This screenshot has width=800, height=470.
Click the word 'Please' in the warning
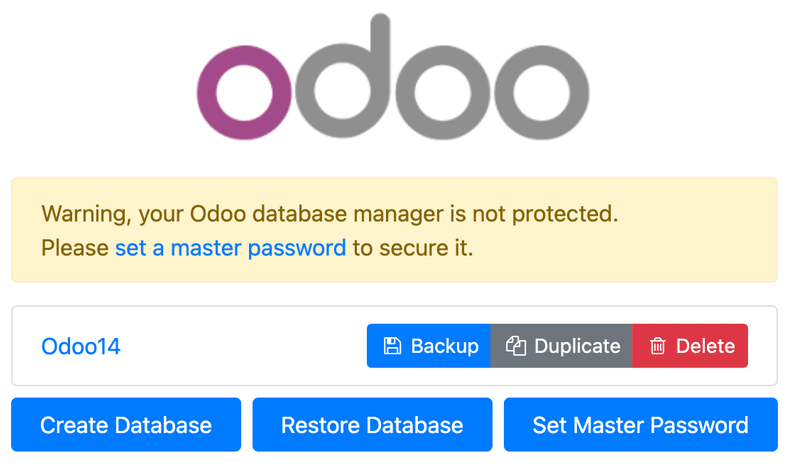pyautogui.click(x=75, y=248)
